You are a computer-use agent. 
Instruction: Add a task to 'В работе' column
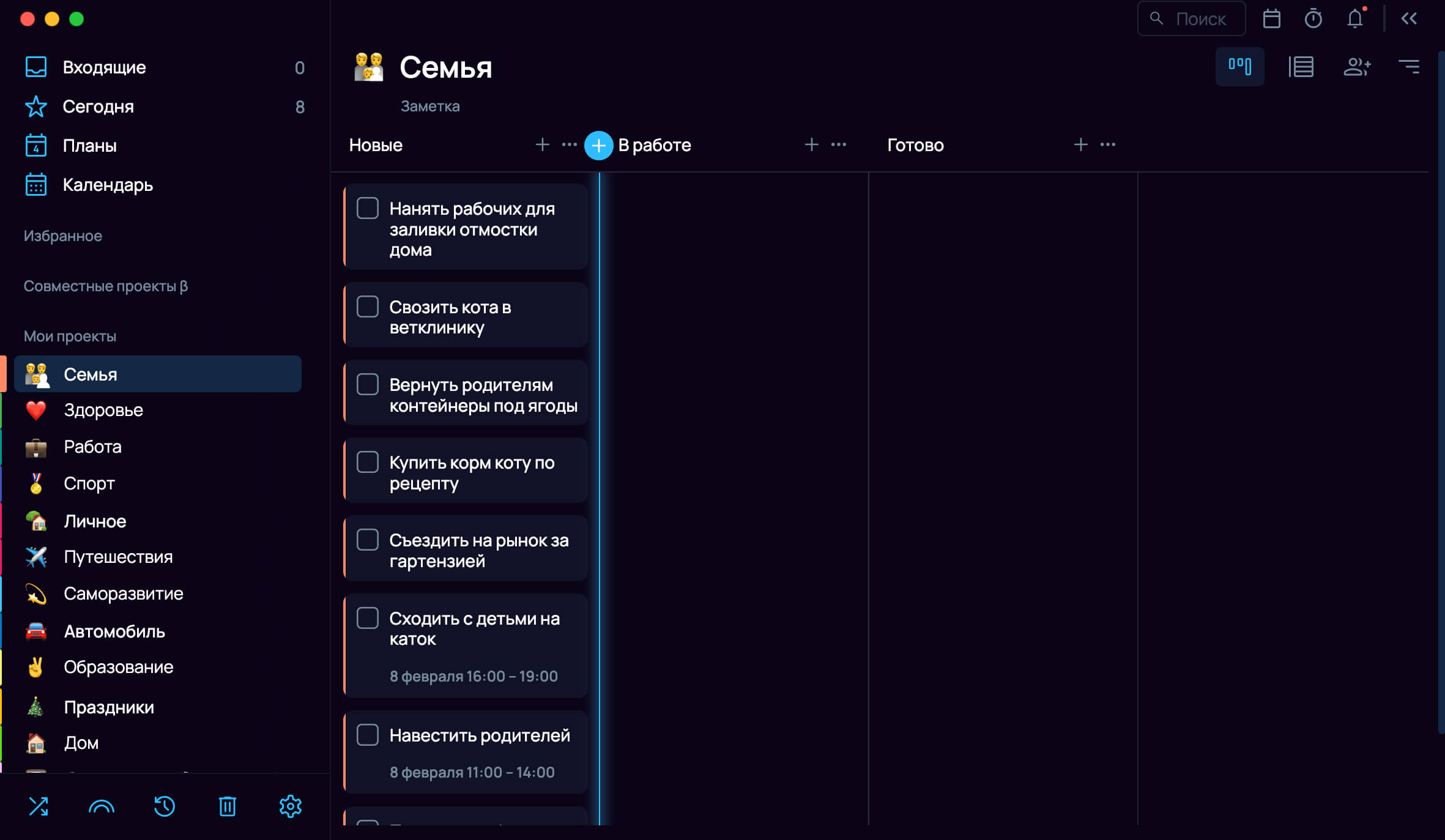click(812, 144)
